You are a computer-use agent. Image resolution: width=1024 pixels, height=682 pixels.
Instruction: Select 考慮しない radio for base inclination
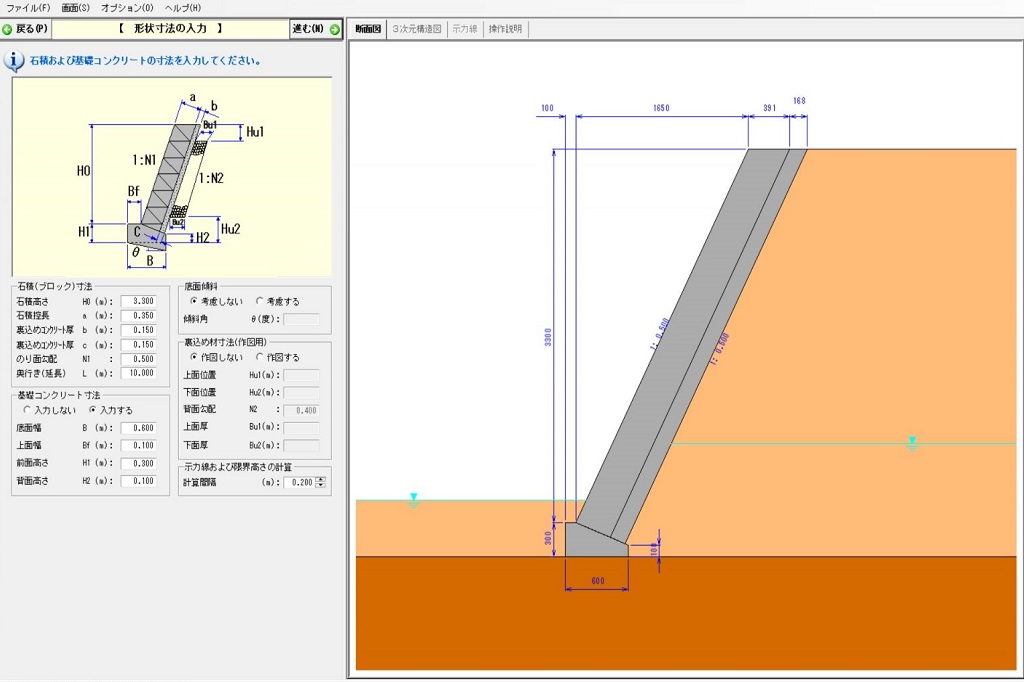(x=195, y=301)
